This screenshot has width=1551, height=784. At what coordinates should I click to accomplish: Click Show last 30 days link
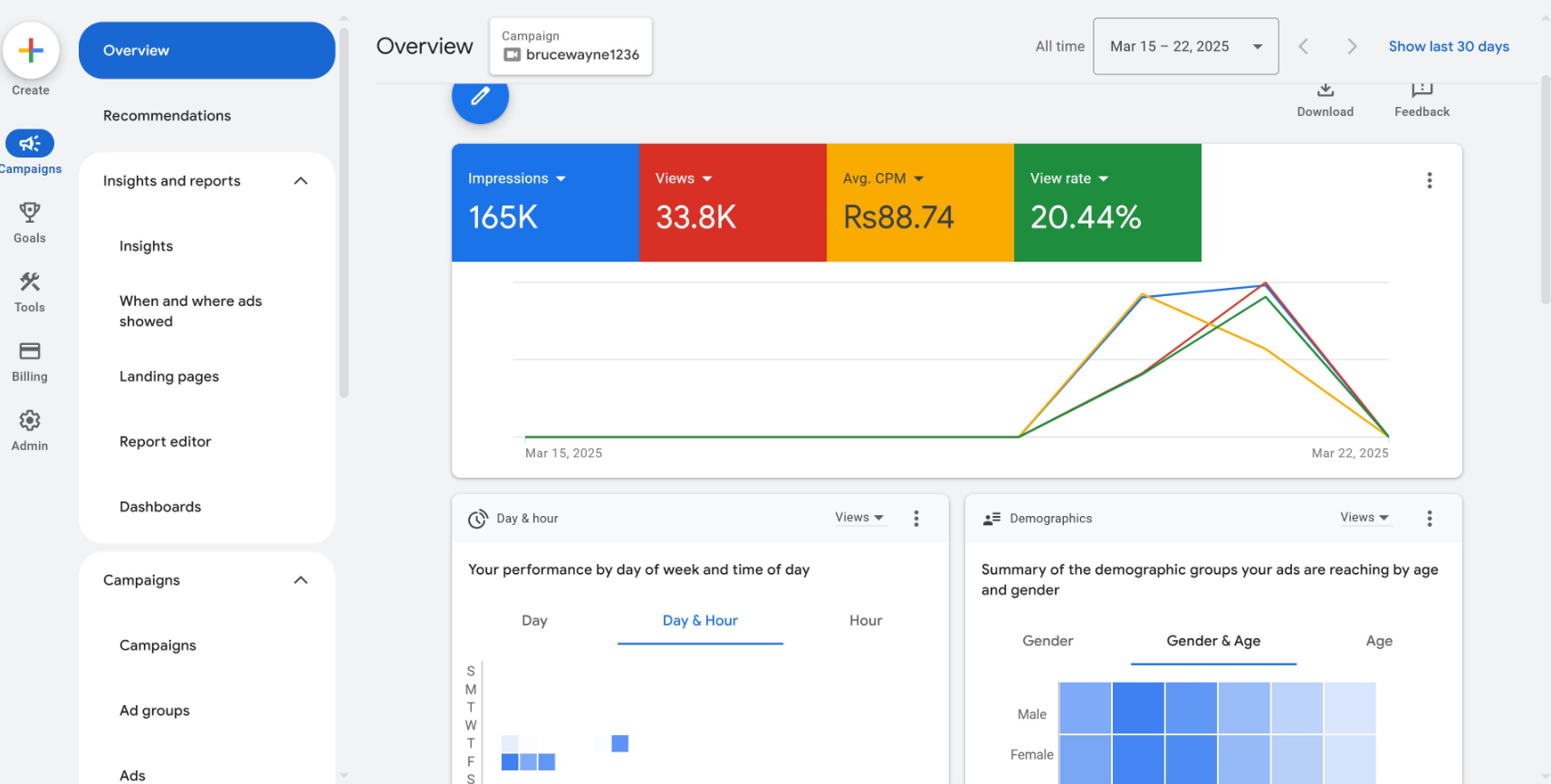coord(1448,46)
